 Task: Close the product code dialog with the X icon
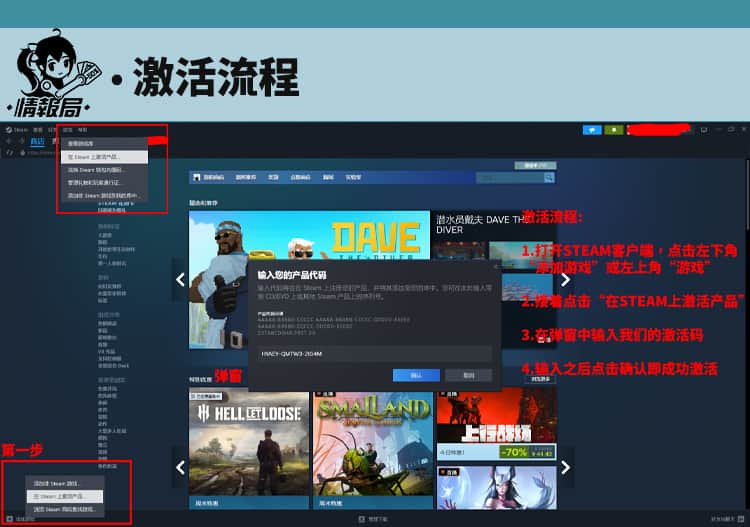tap(496, 266)
